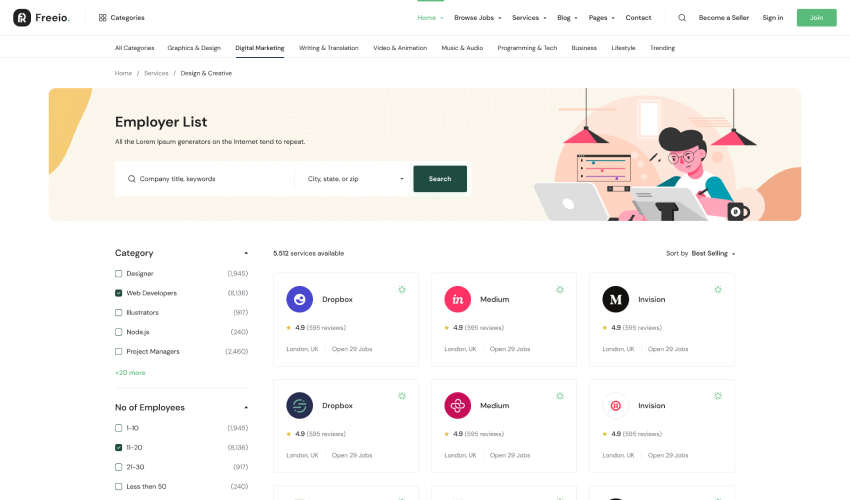The width and height of the screenshot is (850, 500).
Task: Open the City, state, or zip dropdown
Action: click(355, 179)
